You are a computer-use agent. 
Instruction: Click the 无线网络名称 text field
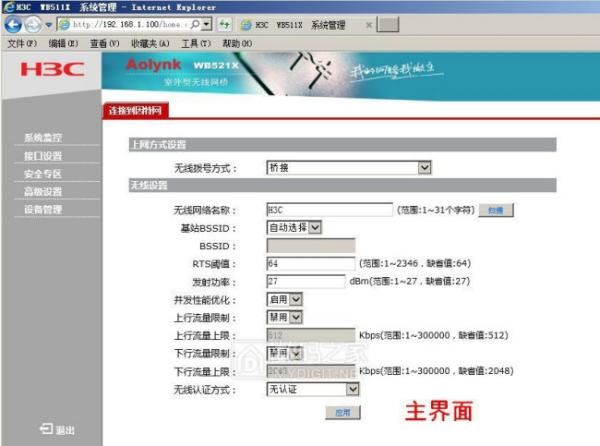(x=329, y=209)
